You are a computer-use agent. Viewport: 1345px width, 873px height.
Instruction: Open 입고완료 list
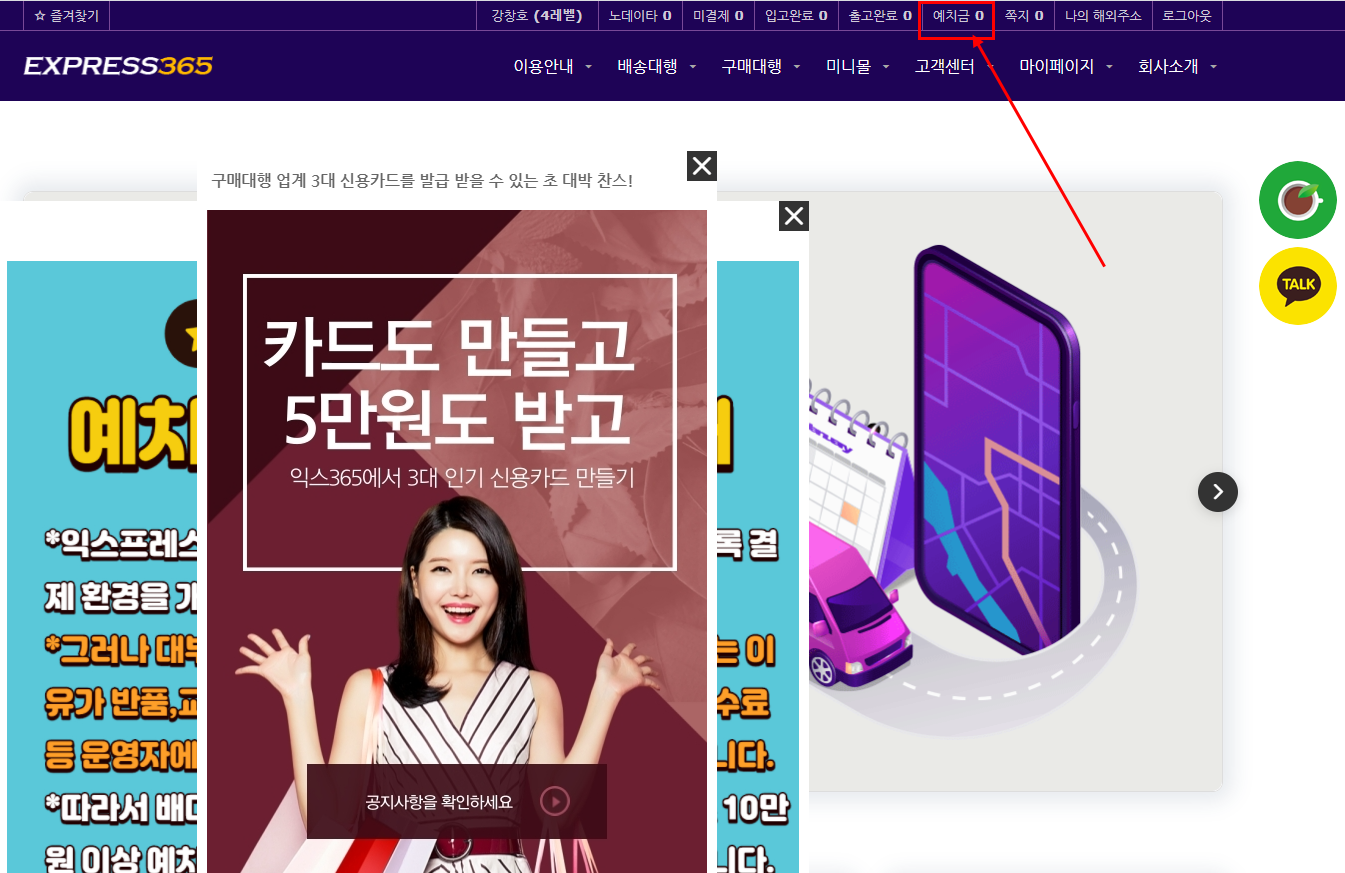pos(796,16)
